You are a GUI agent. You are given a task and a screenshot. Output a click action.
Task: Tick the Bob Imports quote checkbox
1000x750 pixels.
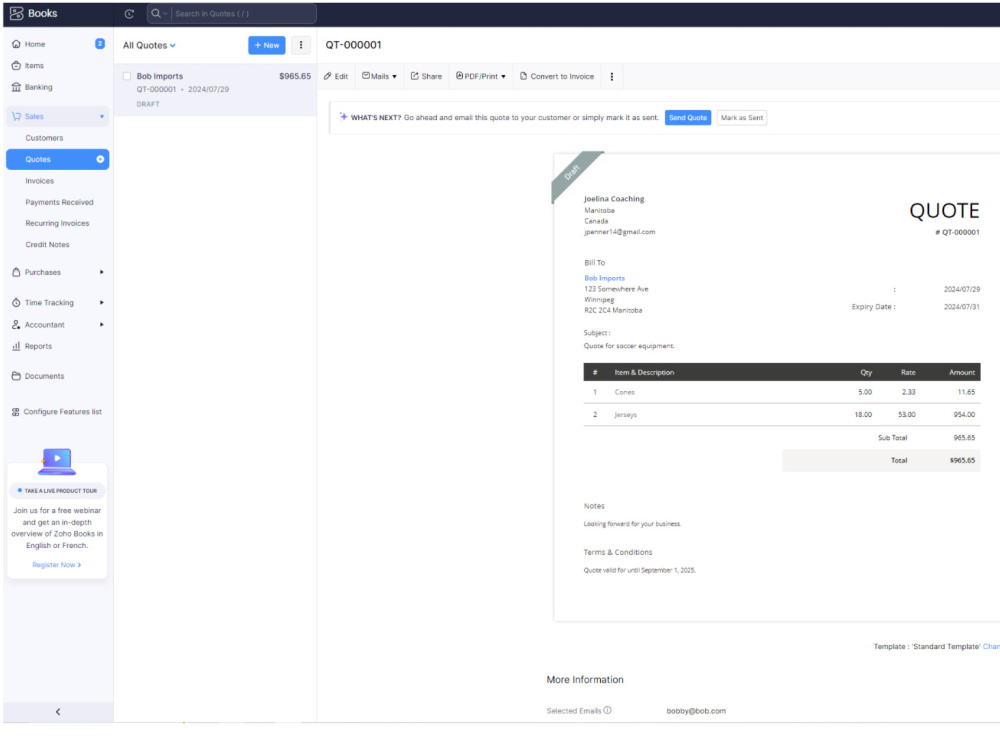click(127, 76)
